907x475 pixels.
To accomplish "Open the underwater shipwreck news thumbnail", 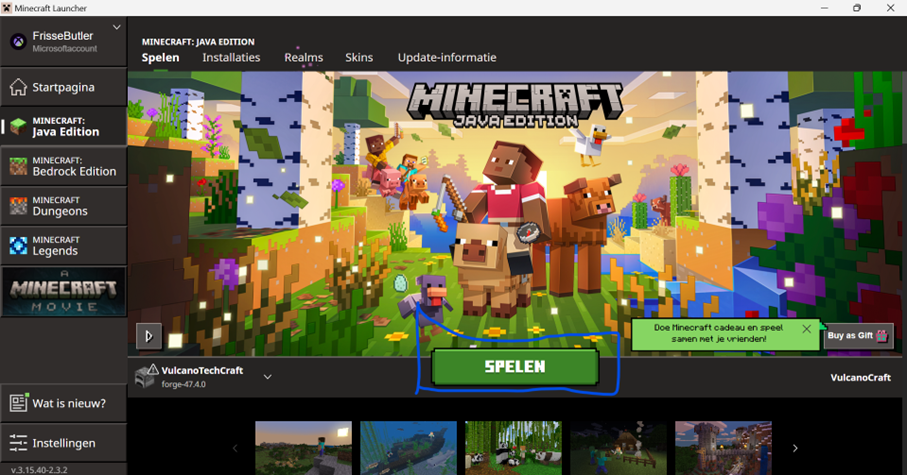I will (408, 448).
